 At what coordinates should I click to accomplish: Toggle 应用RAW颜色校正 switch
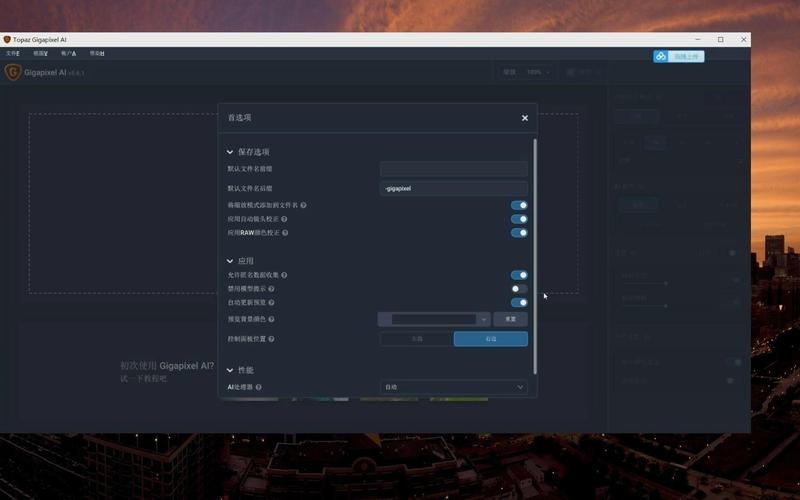point(519,233)
